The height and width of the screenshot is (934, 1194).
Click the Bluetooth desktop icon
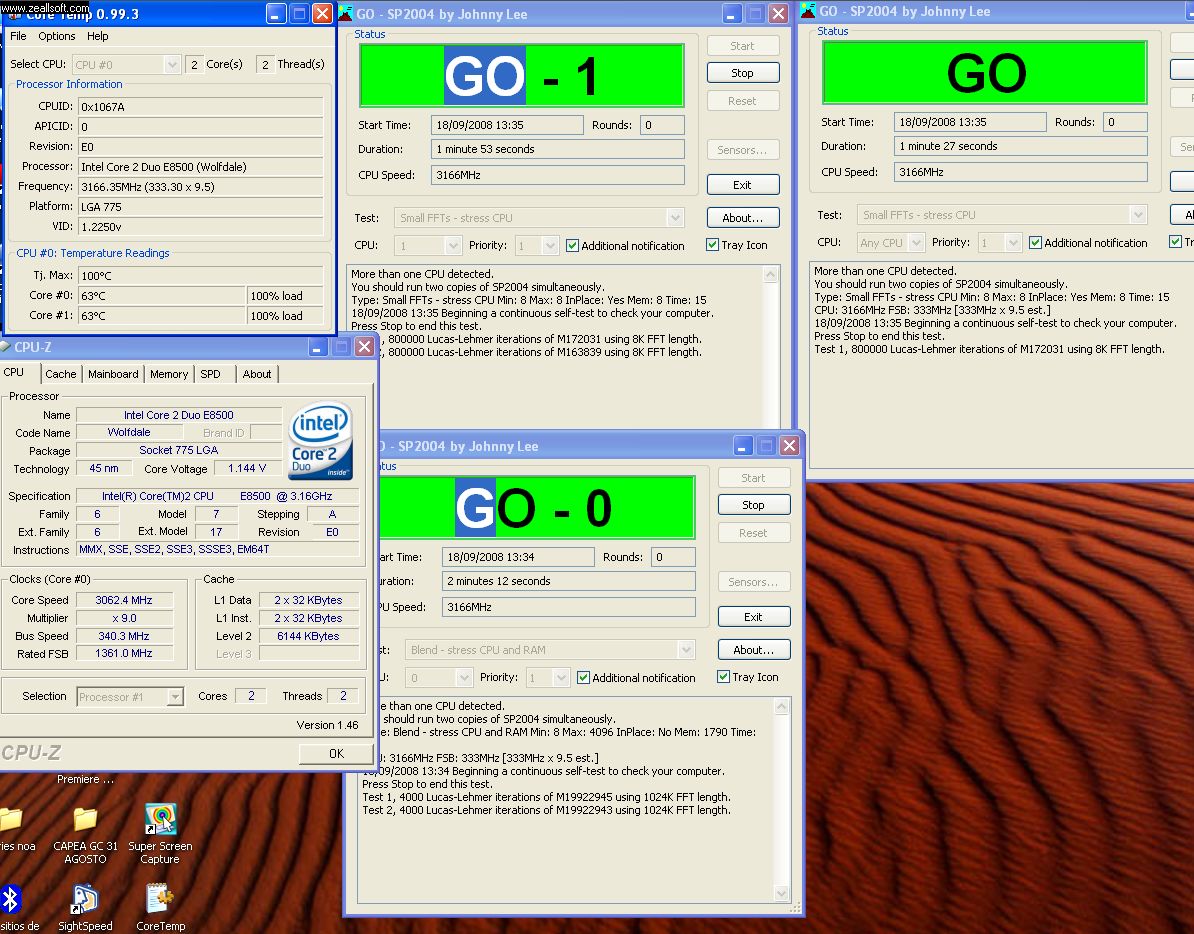pyautogui.click(x=11, y=899)
